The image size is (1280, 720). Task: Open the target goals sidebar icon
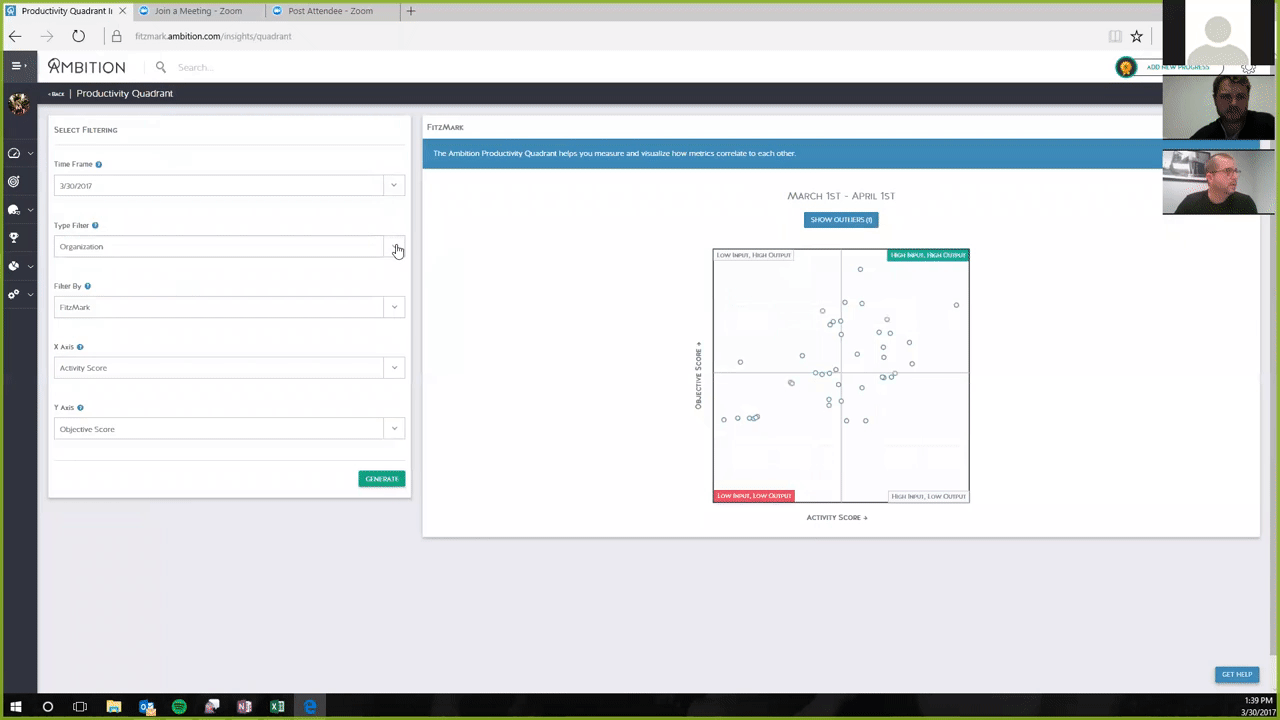pos(14,182)
